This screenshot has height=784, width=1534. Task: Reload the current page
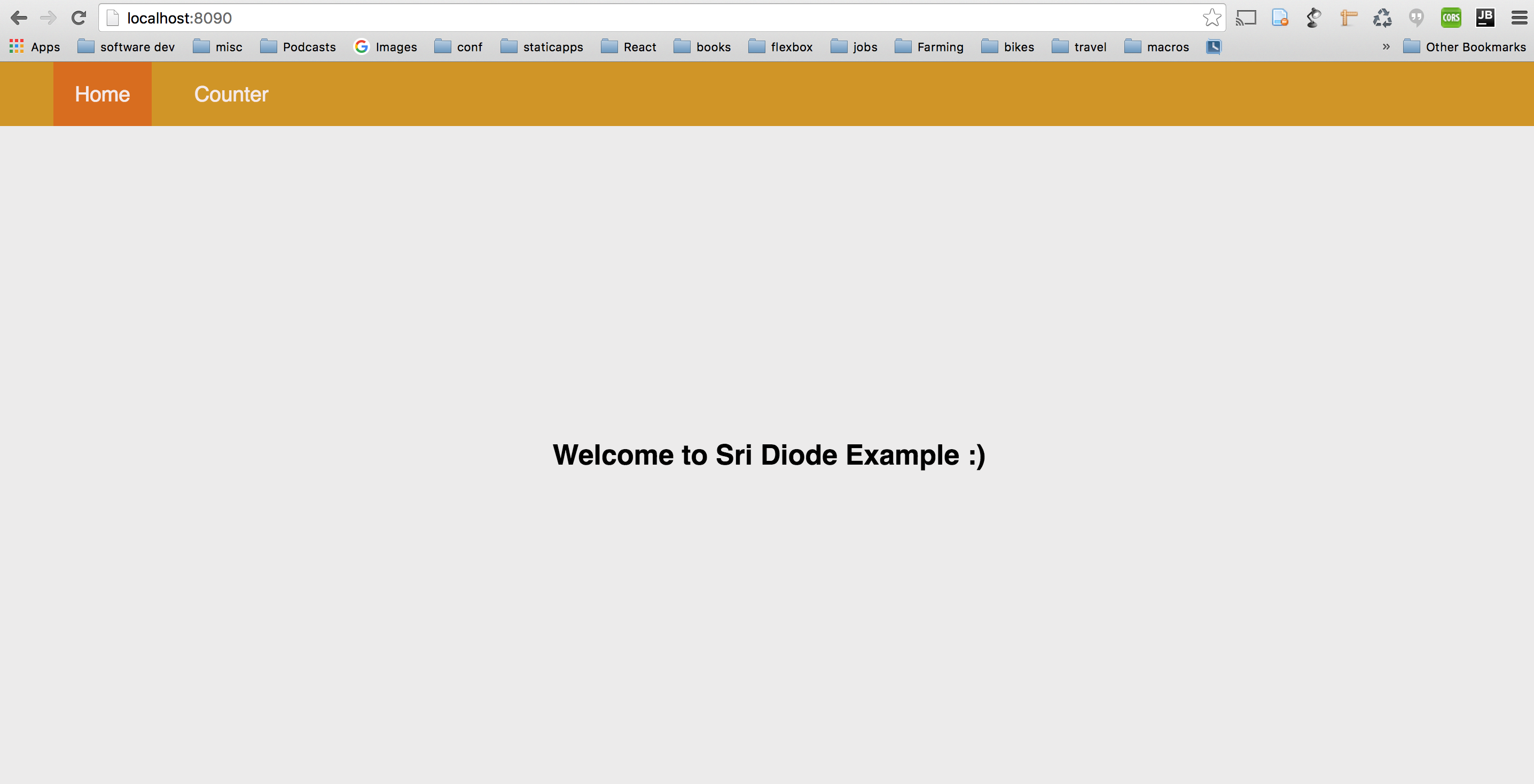coord(79,18)
